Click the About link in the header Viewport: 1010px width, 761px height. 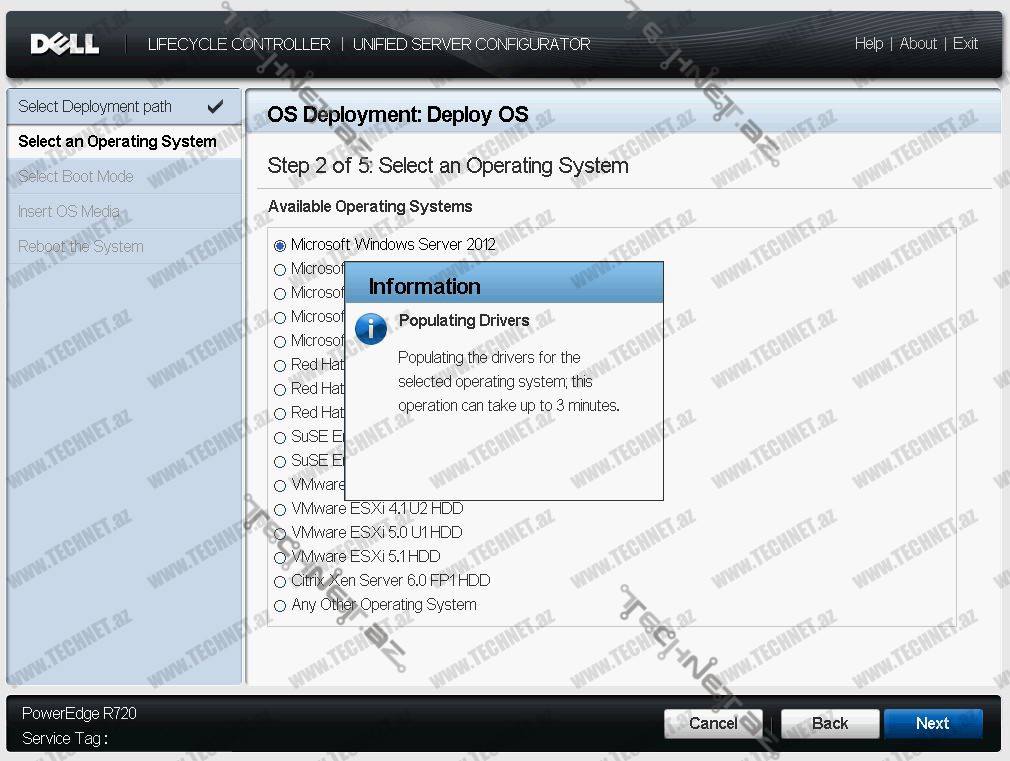[918, 44]
